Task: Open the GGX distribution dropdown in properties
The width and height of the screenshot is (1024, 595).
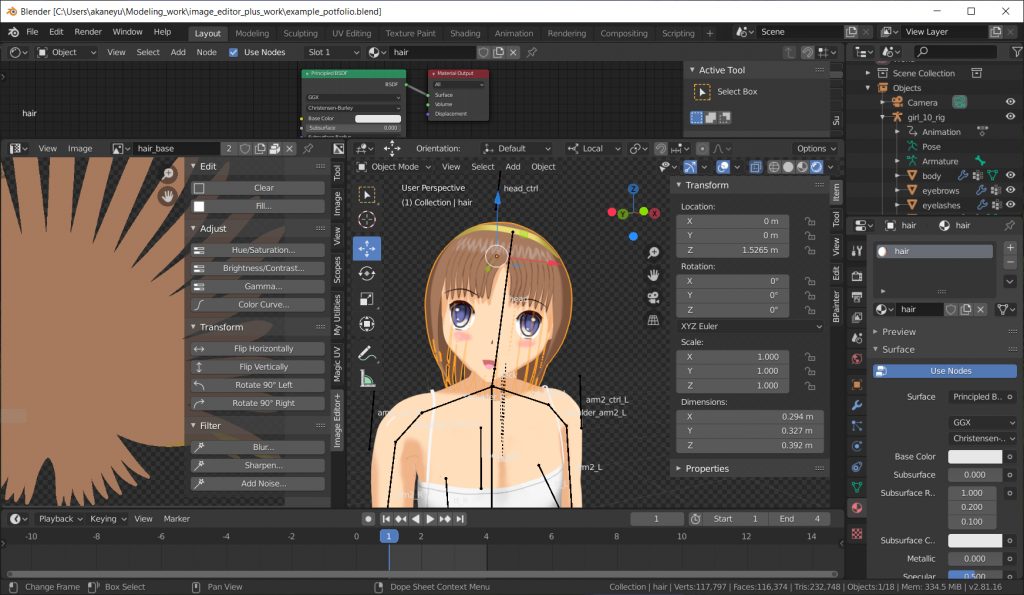Action: [x=983, y=423]
